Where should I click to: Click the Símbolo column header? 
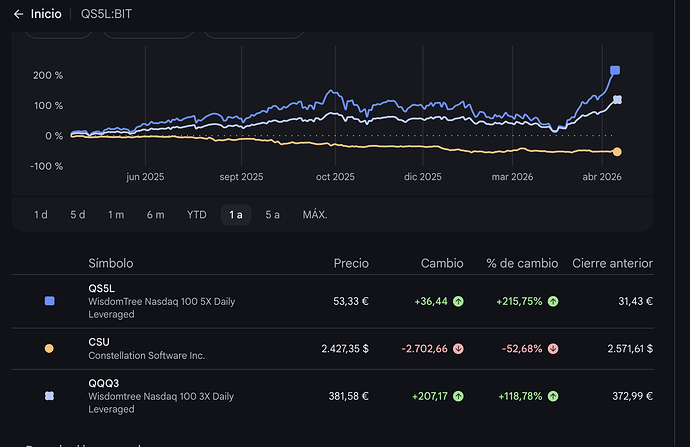tap(110, 263)
